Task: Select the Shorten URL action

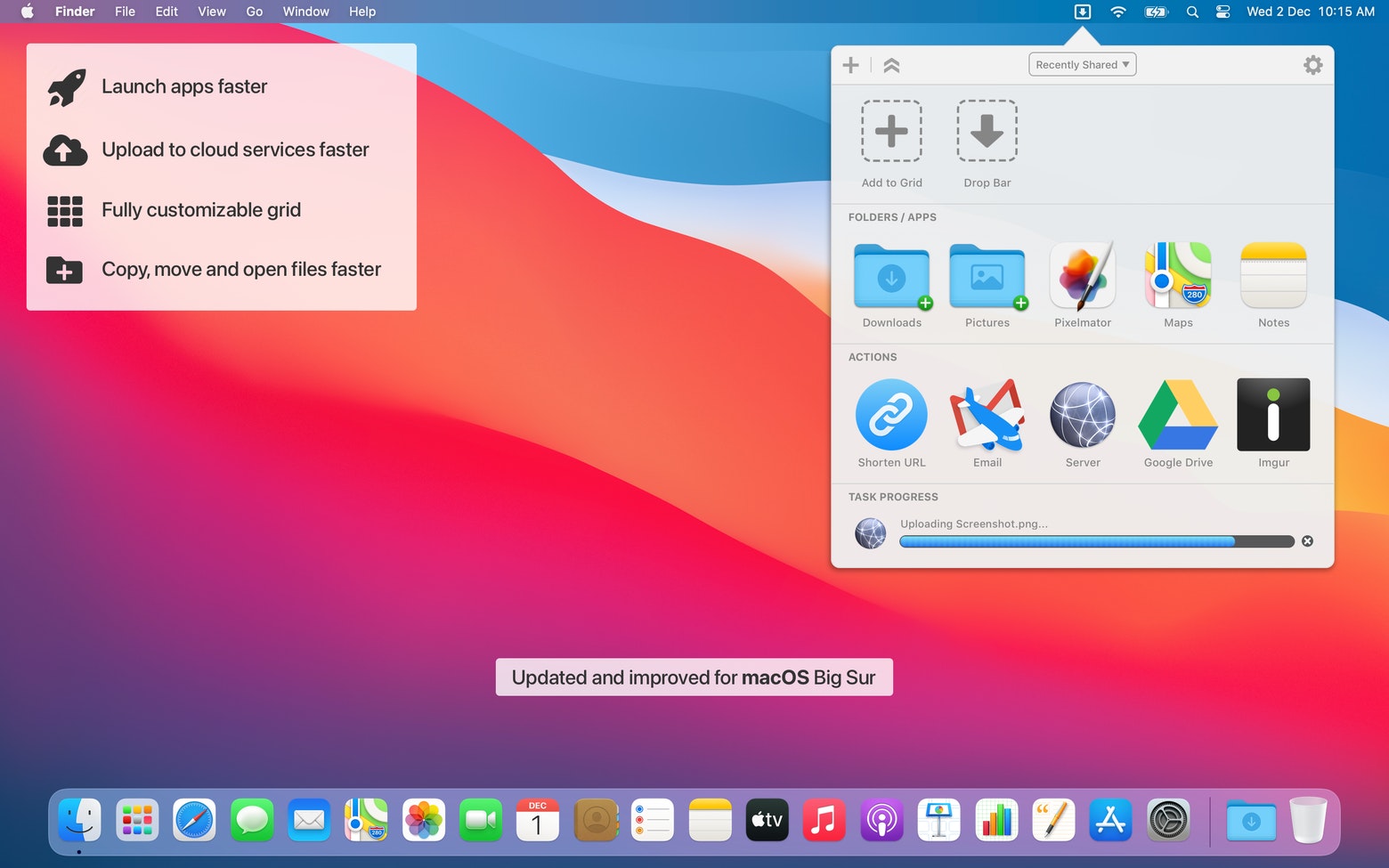Action: tap(891, 415)
